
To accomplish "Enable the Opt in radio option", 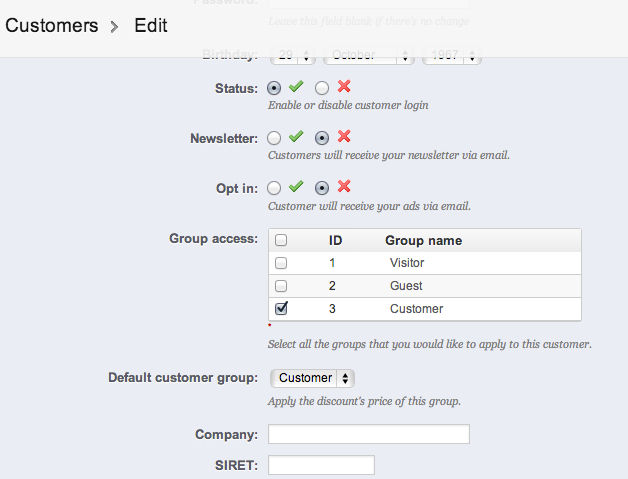I will 275,187.
